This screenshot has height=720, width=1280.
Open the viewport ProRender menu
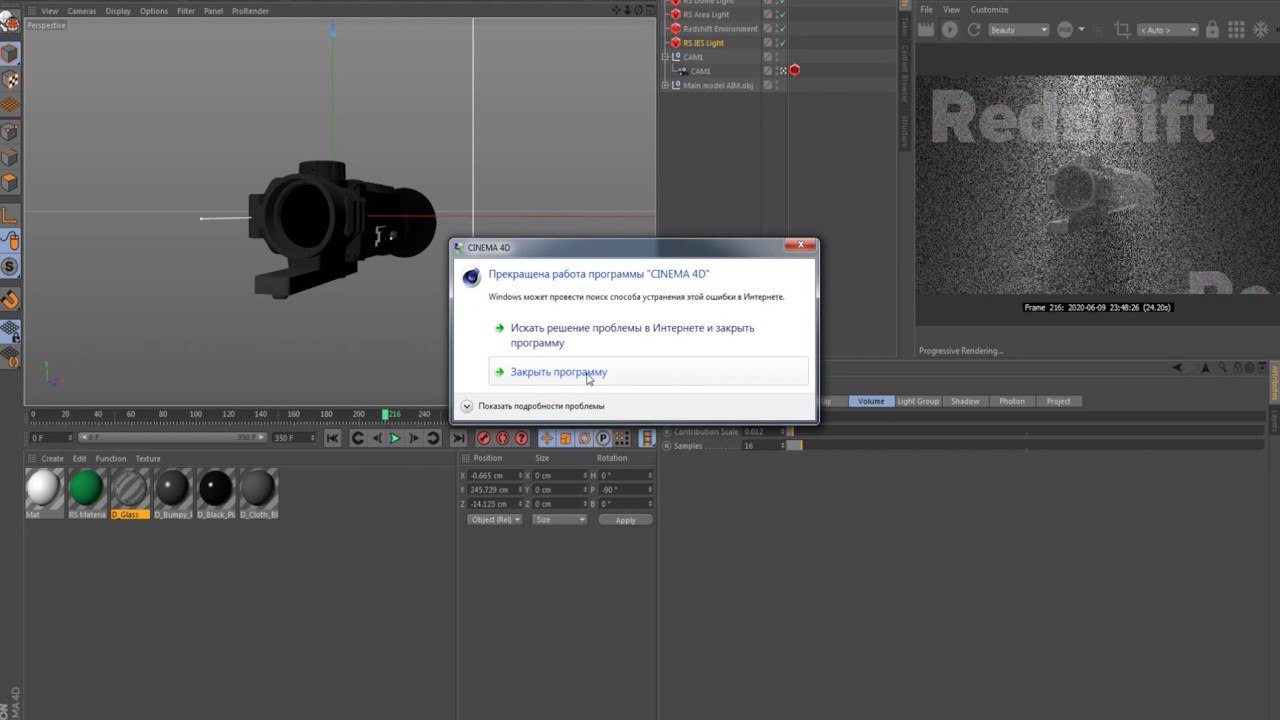[248, 11]
